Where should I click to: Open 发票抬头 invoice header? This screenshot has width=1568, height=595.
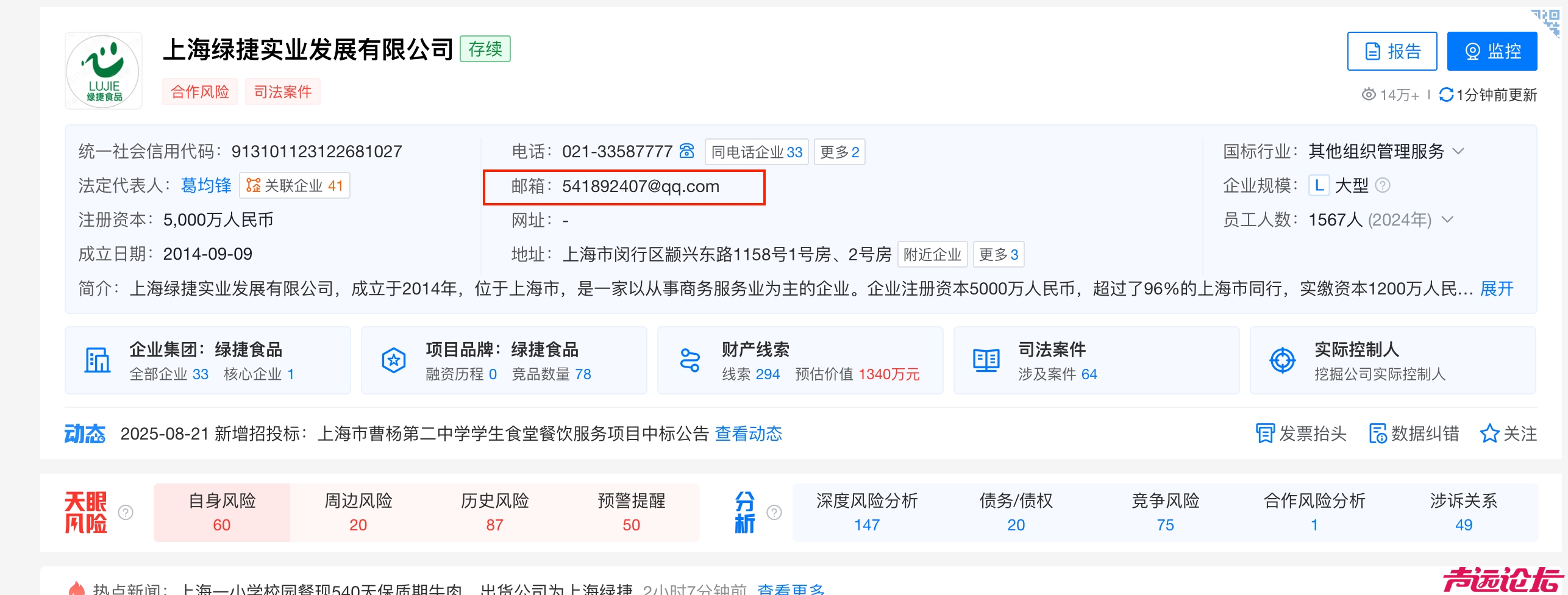point(1301,433)
